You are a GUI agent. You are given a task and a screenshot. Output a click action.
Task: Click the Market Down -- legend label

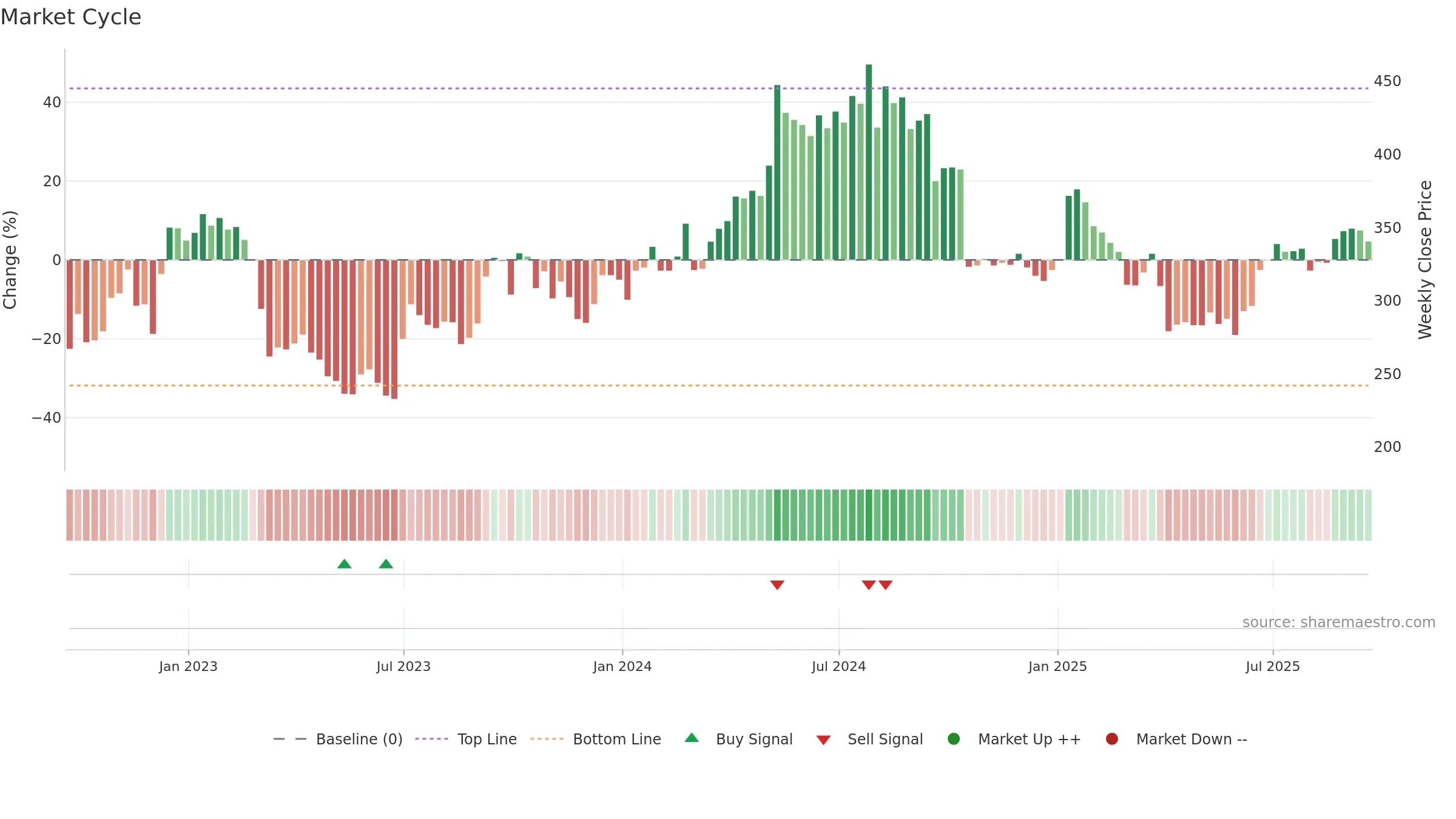point(1191,739)
